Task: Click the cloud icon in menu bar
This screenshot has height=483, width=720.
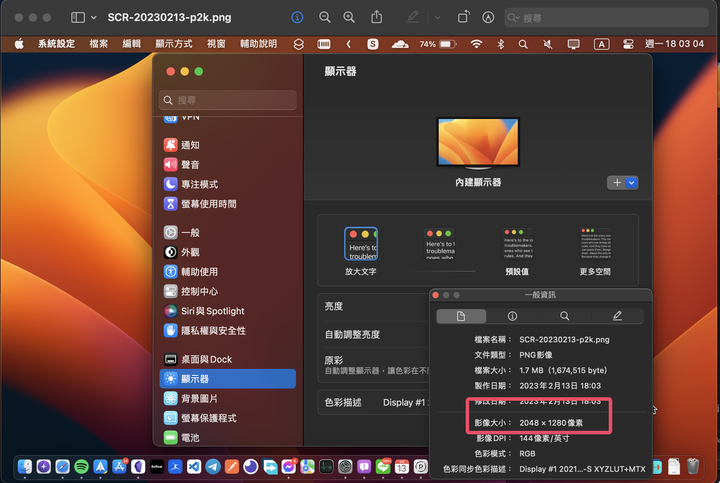Action: pyautogui.click(x=400, y=44)
